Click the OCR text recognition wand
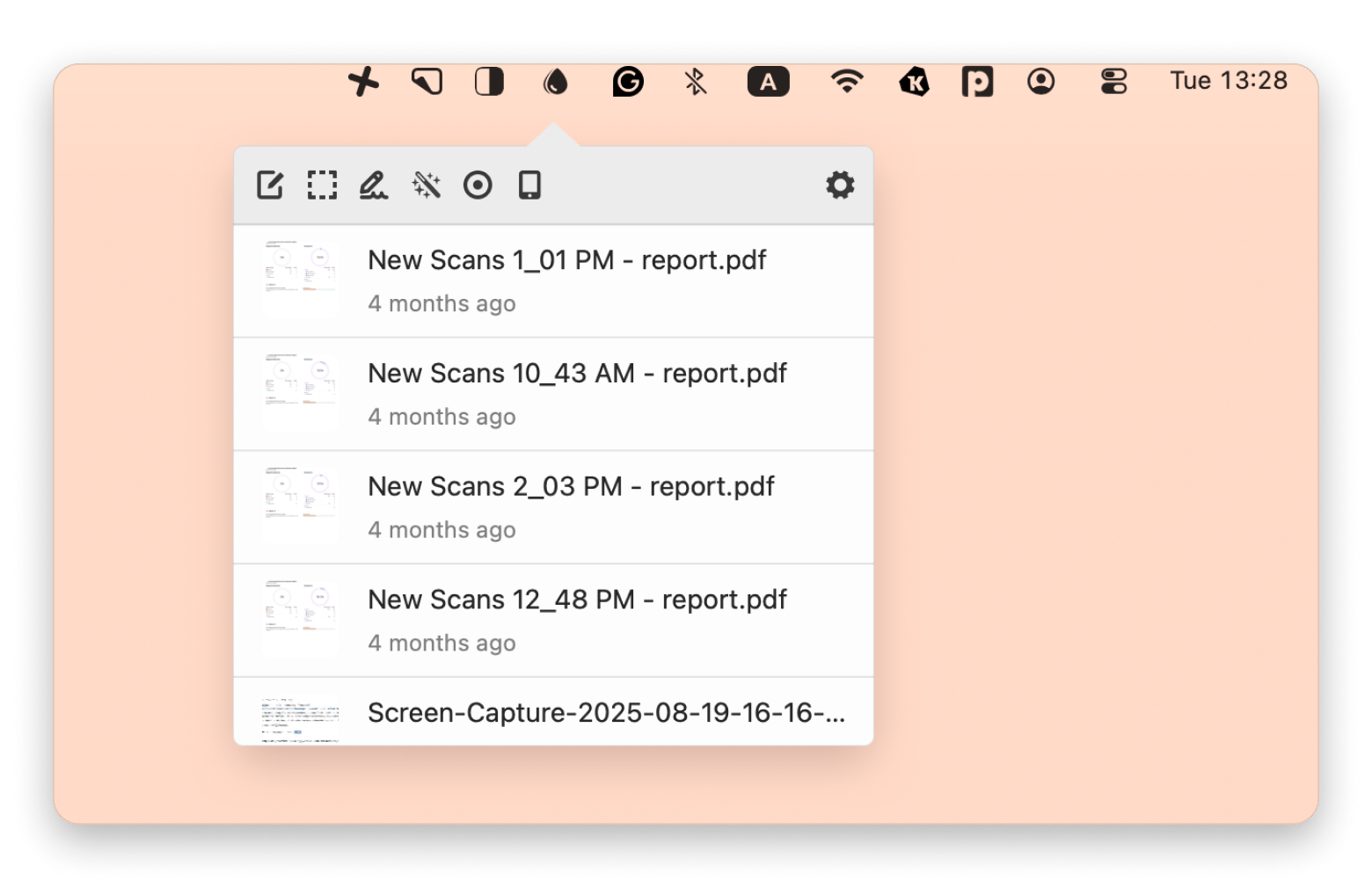Screen dimensions: 1372x895 click(426, 185)
